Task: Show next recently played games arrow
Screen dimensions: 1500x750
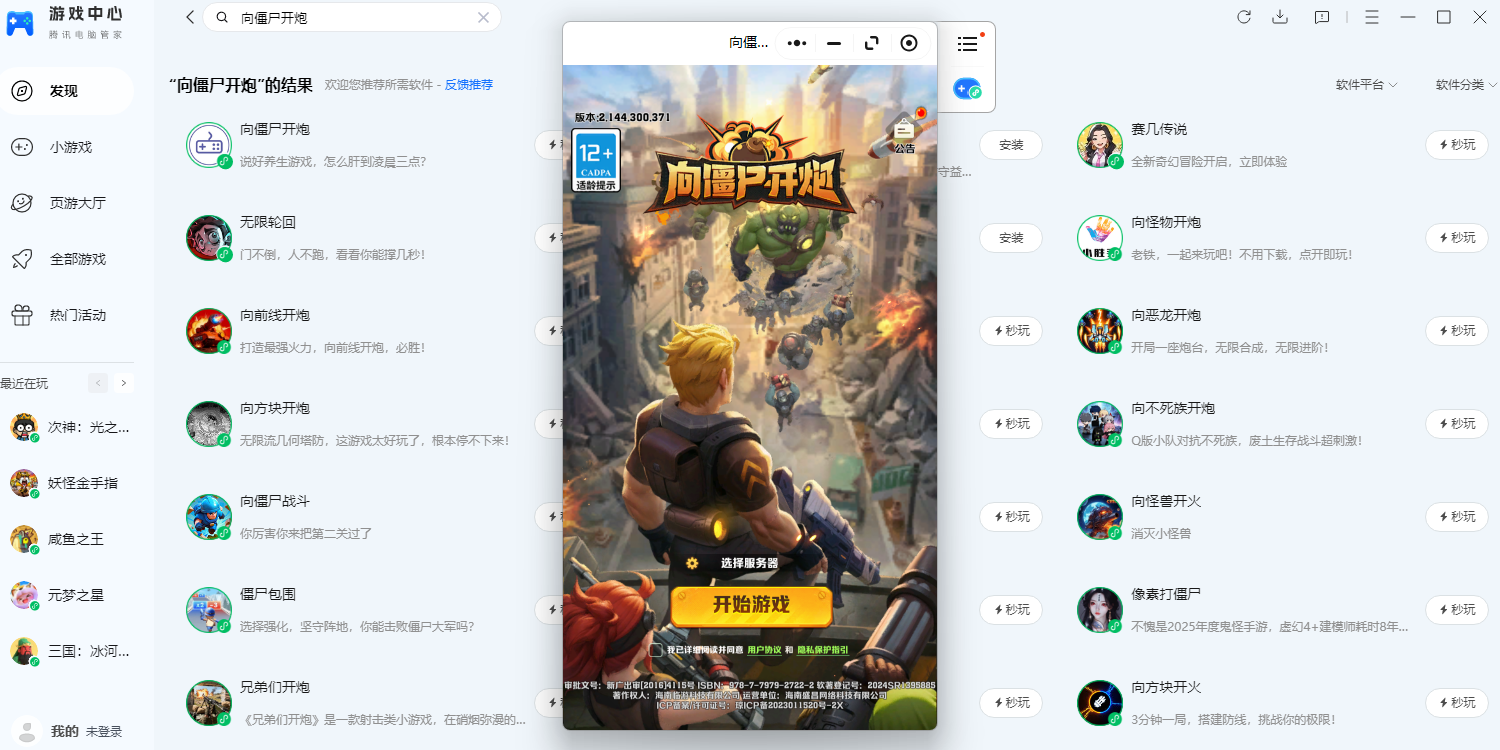Action: [124, 383]
